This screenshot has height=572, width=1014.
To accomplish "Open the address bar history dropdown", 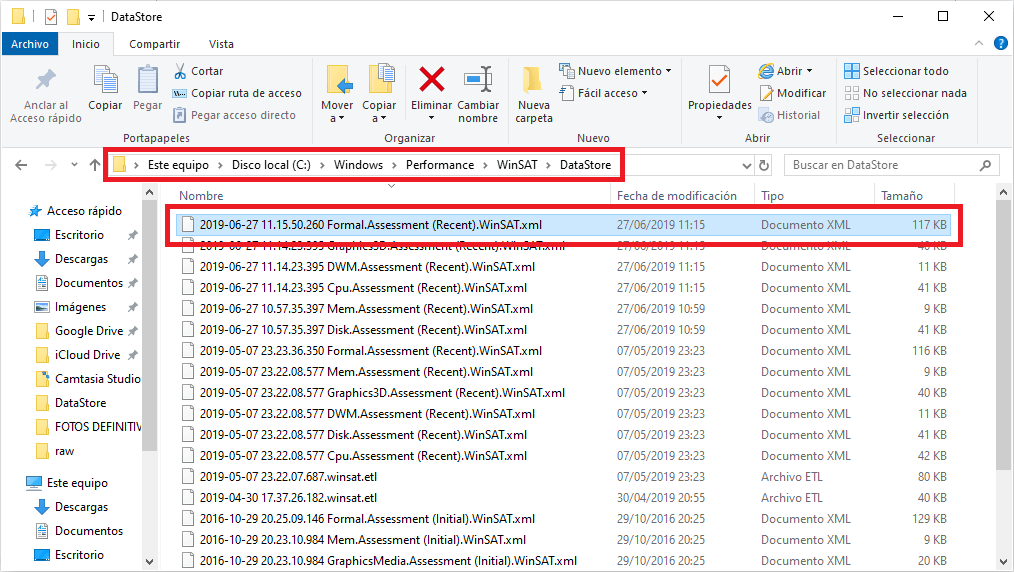I will click(x=746, y=165).
